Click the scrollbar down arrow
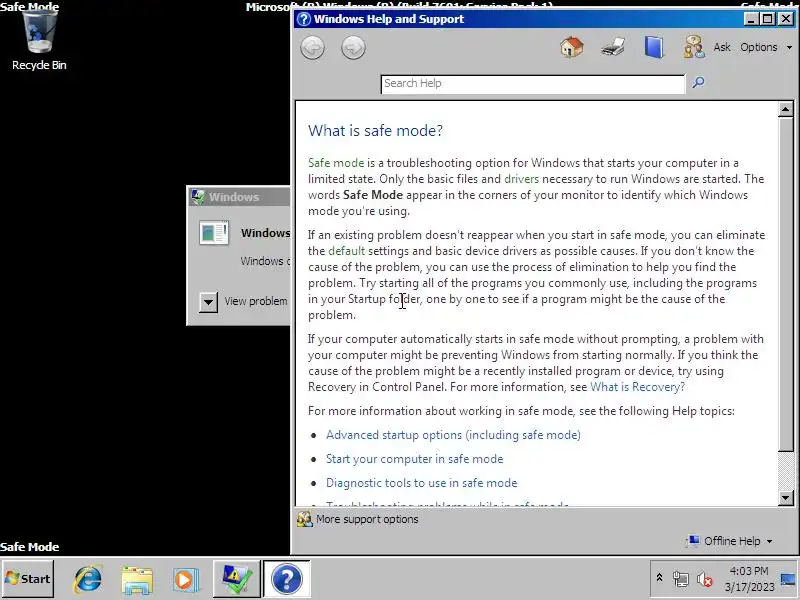 785,497
